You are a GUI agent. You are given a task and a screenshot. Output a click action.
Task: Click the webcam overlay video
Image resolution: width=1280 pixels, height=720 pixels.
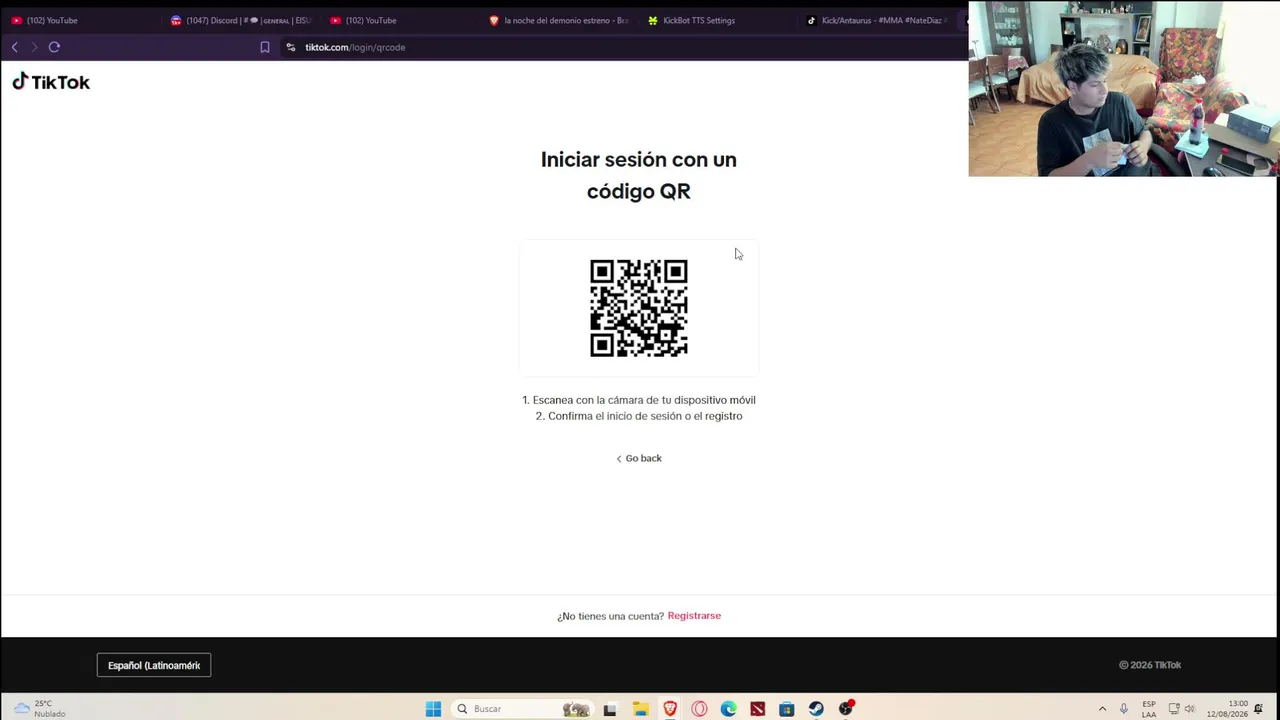(1124, 88)
